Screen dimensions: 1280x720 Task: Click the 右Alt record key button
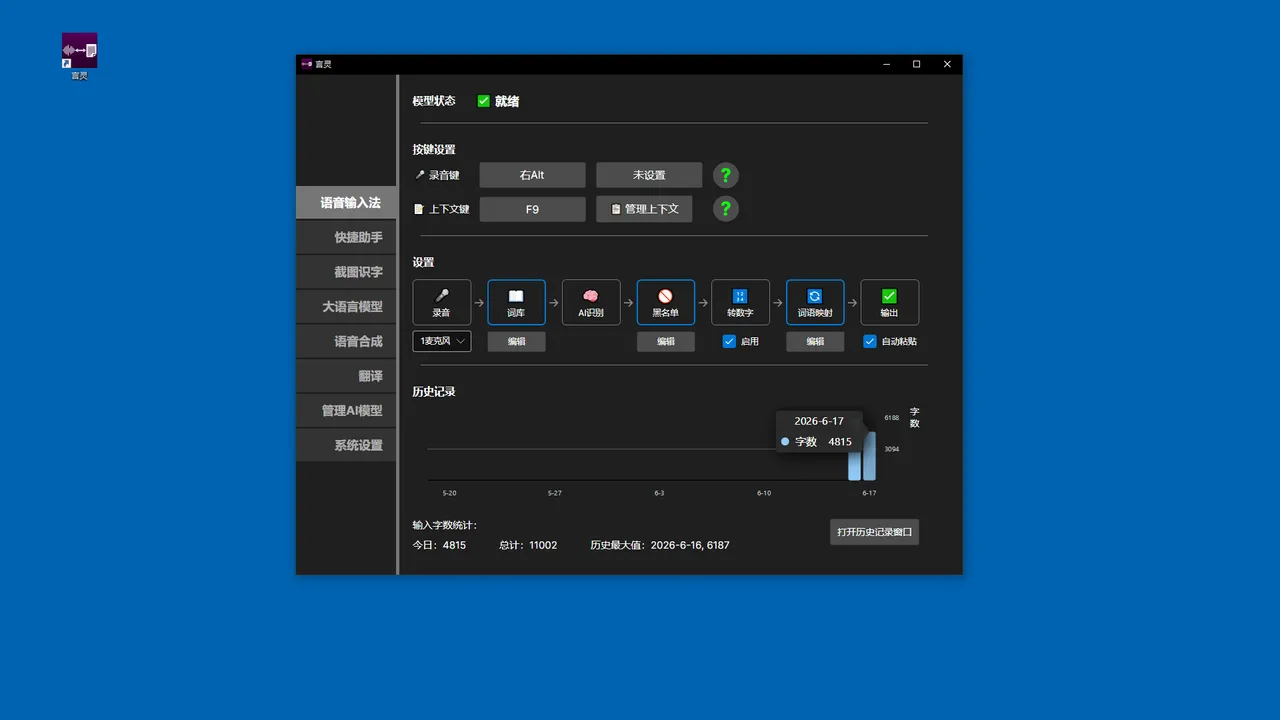pos(532,175)
